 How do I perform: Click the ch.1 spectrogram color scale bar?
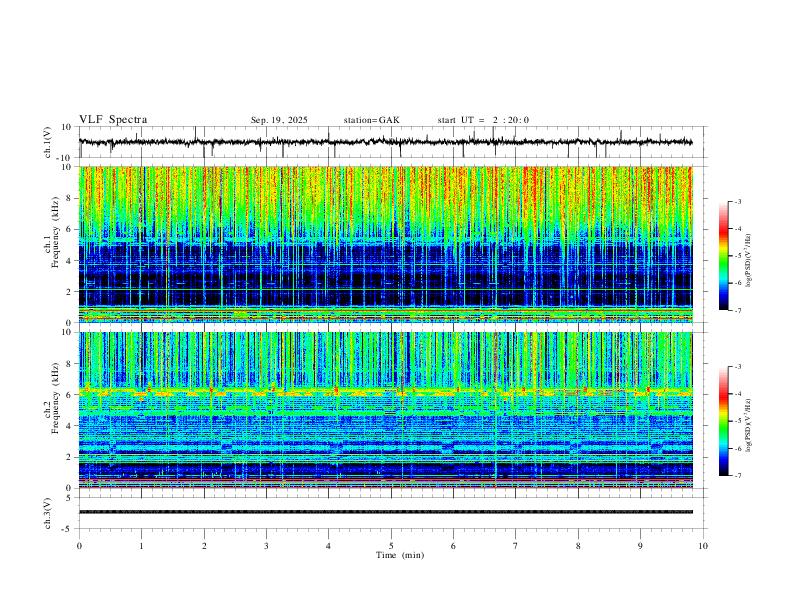pyautogui.click(x=723, y=256)
